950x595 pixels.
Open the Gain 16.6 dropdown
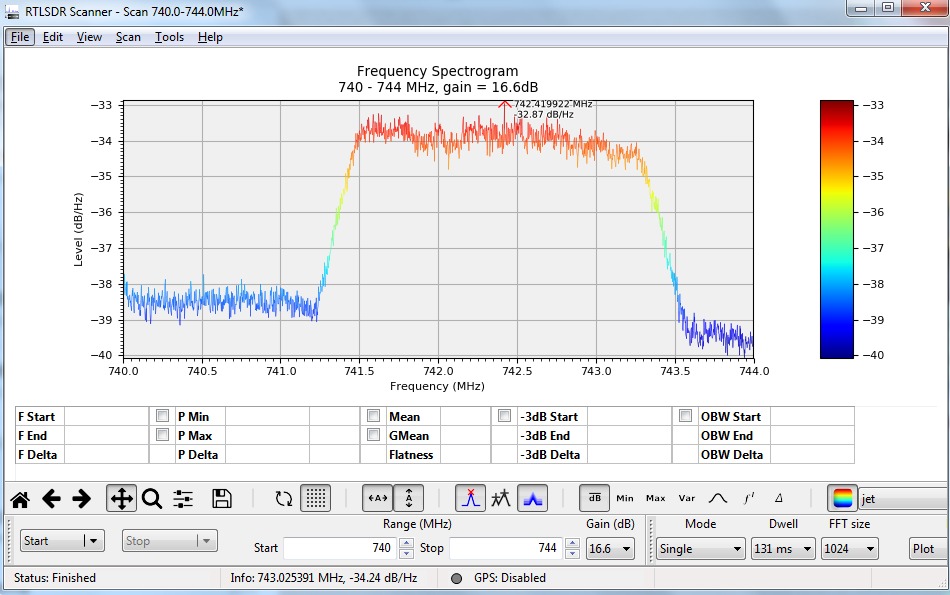click(x=610, y=549)
